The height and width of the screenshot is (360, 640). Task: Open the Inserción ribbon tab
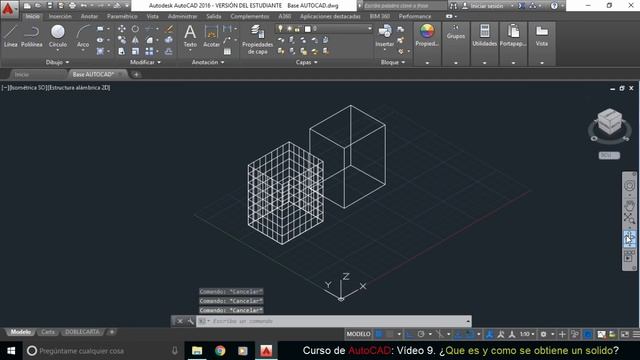[60, 16]
